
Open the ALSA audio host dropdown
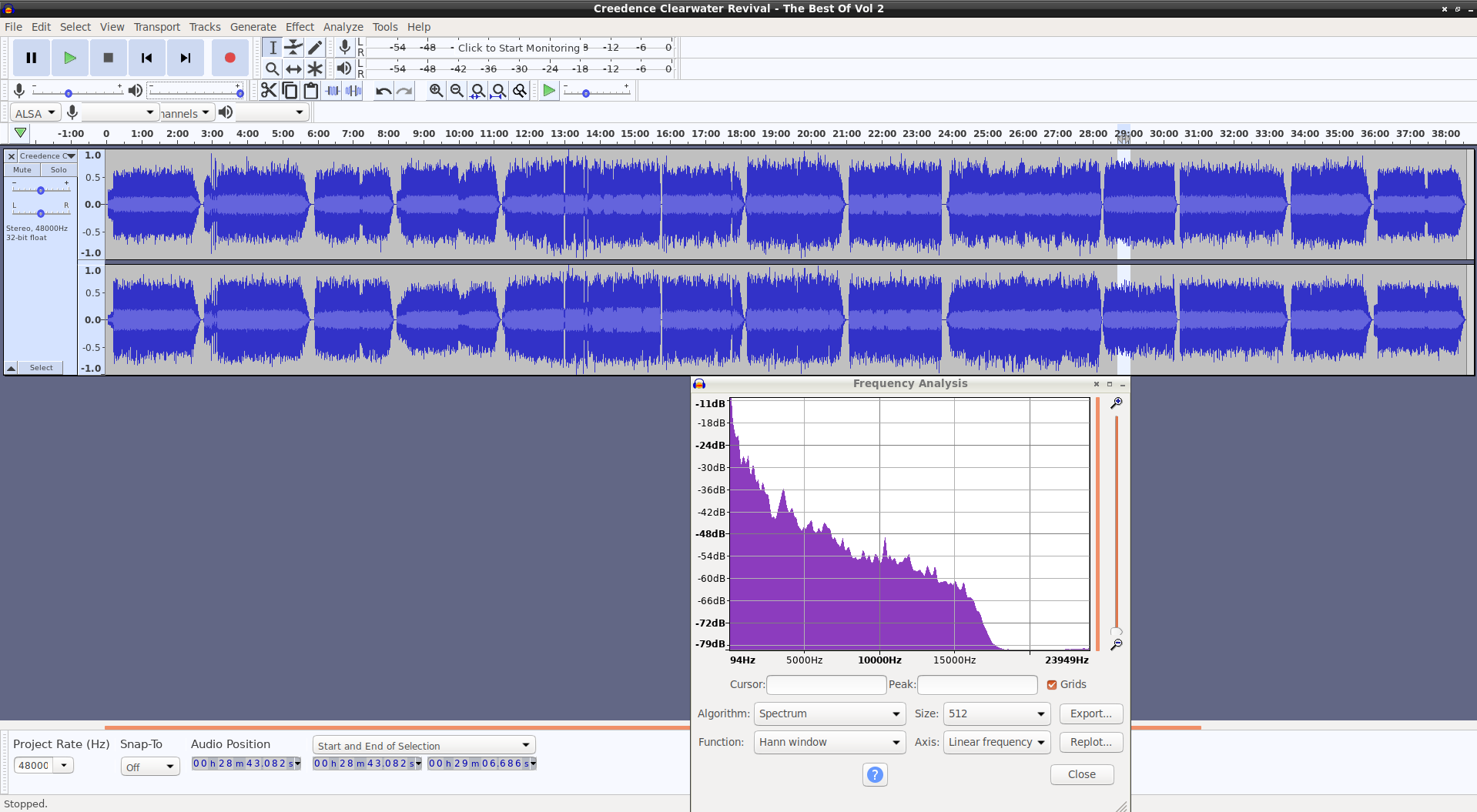point(35,112)
